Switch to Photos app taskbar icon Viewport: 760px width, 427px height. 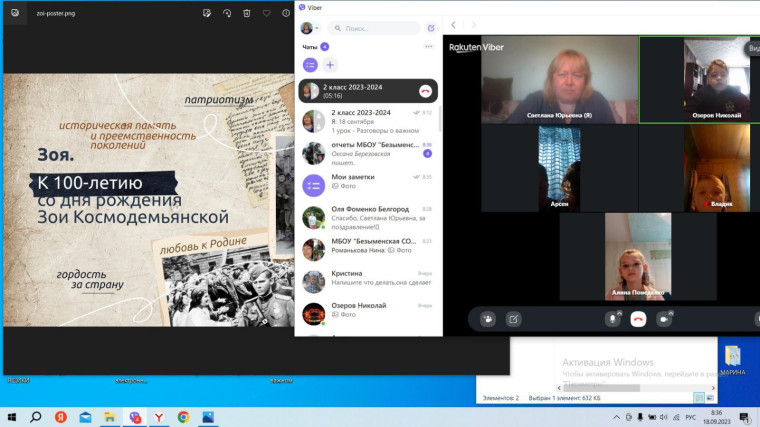tap(208, 417)
